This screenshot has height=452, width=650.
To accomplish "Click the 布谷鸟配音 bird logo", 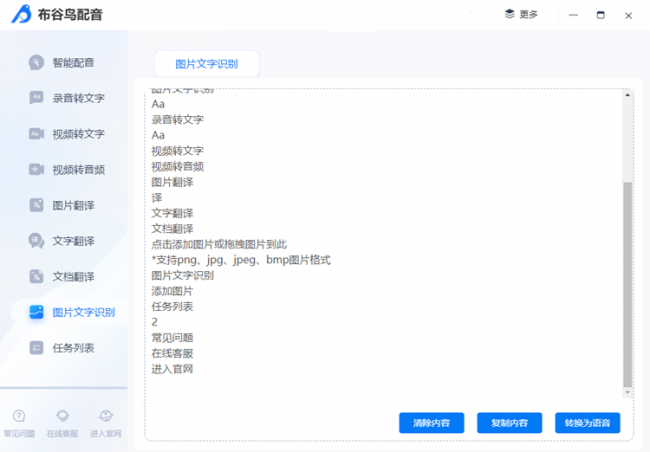I will click(x=22, y=14).
